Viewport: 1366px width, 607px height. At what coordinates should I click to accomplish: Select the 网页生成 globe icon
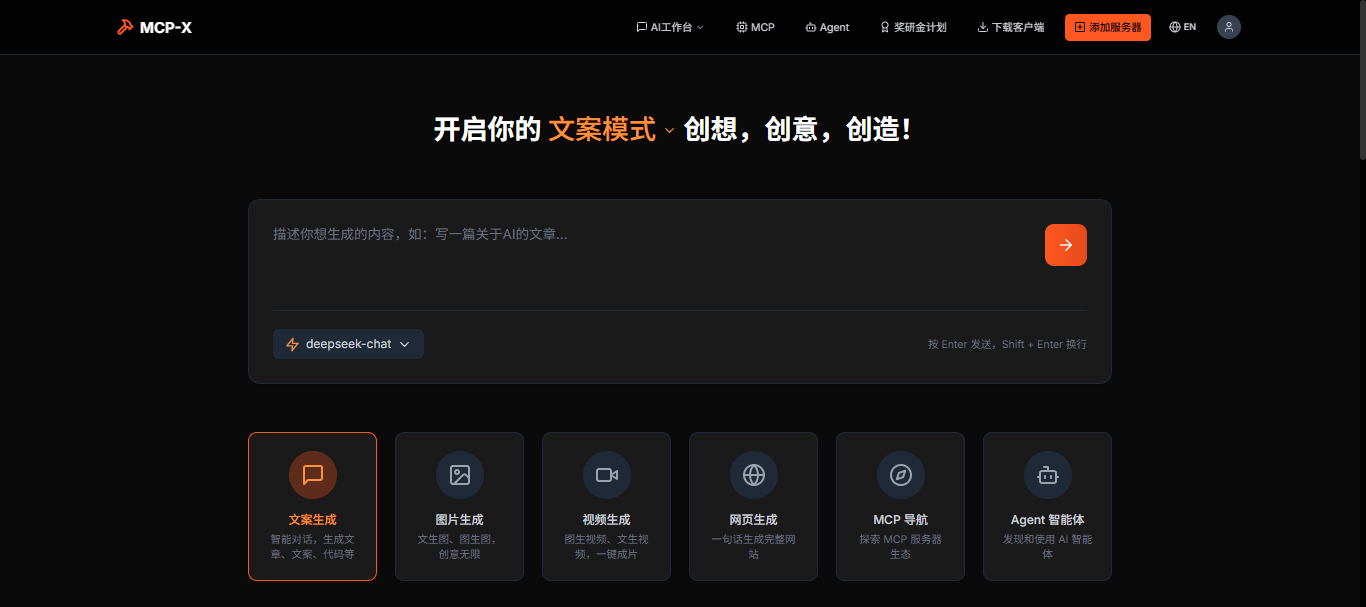[753, 475]
